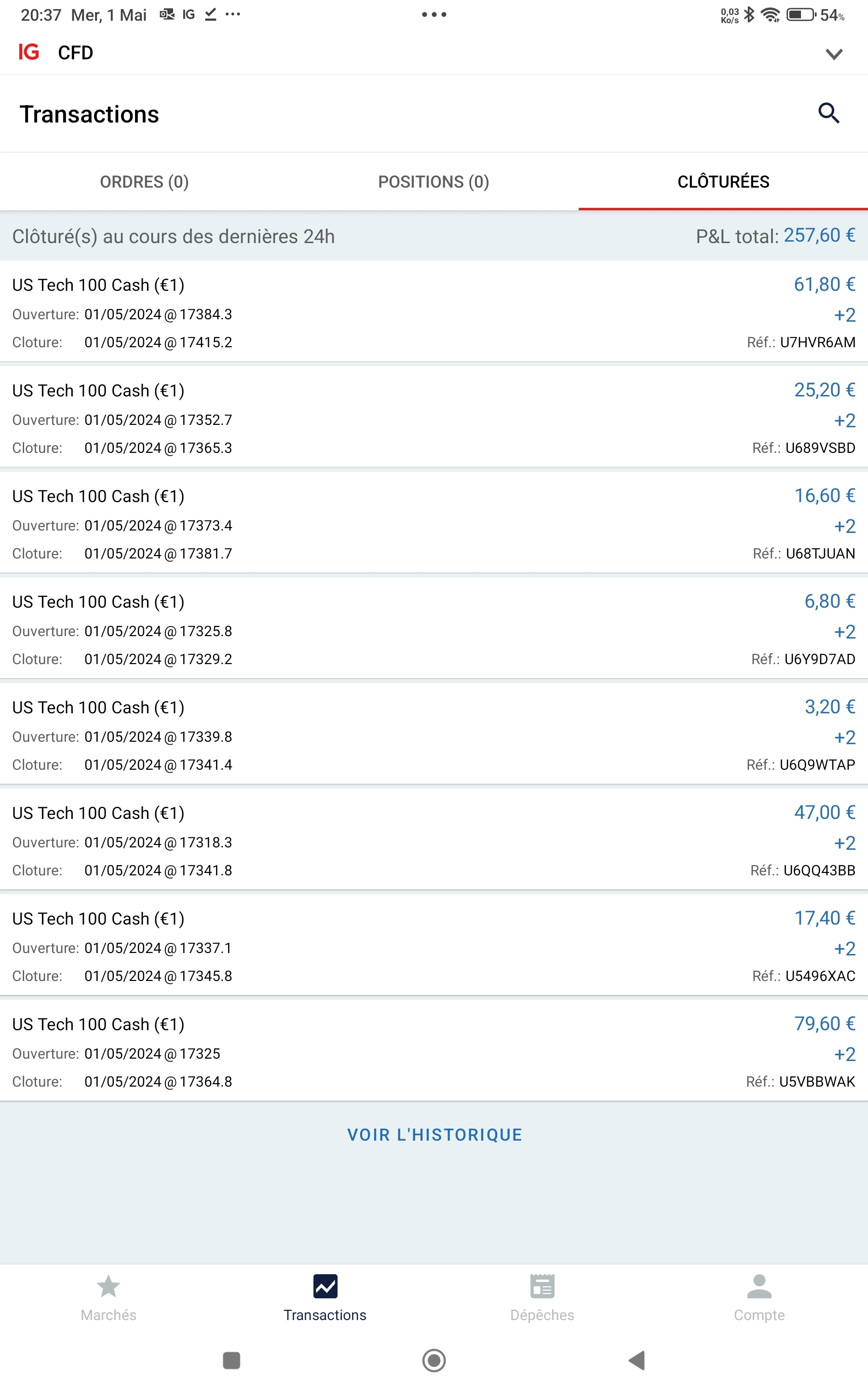Screen dimensions: 868x1389
Task: Tap the P&L total 257,60 € amount
Action: (819, 235)
